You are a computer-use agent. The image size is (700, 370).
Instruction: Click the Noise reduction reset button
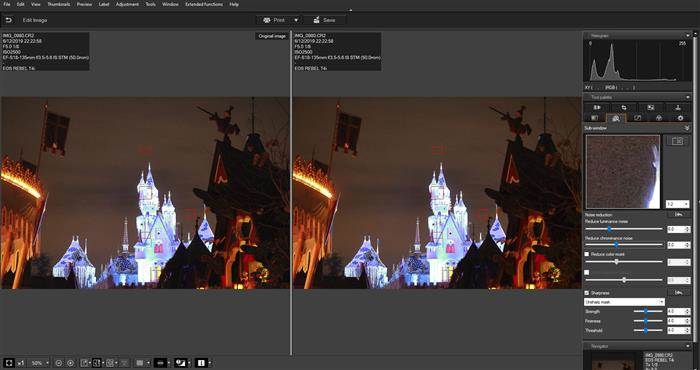tap(679, 215)
